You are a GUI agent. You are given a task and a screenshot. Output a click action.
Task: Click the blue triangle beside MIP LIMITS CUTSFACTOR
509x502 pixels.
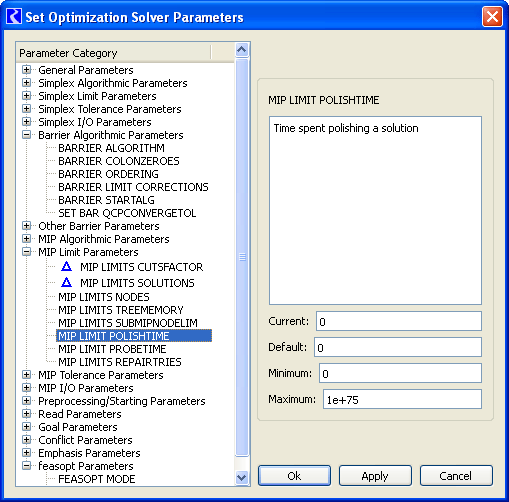click(67, 266)
